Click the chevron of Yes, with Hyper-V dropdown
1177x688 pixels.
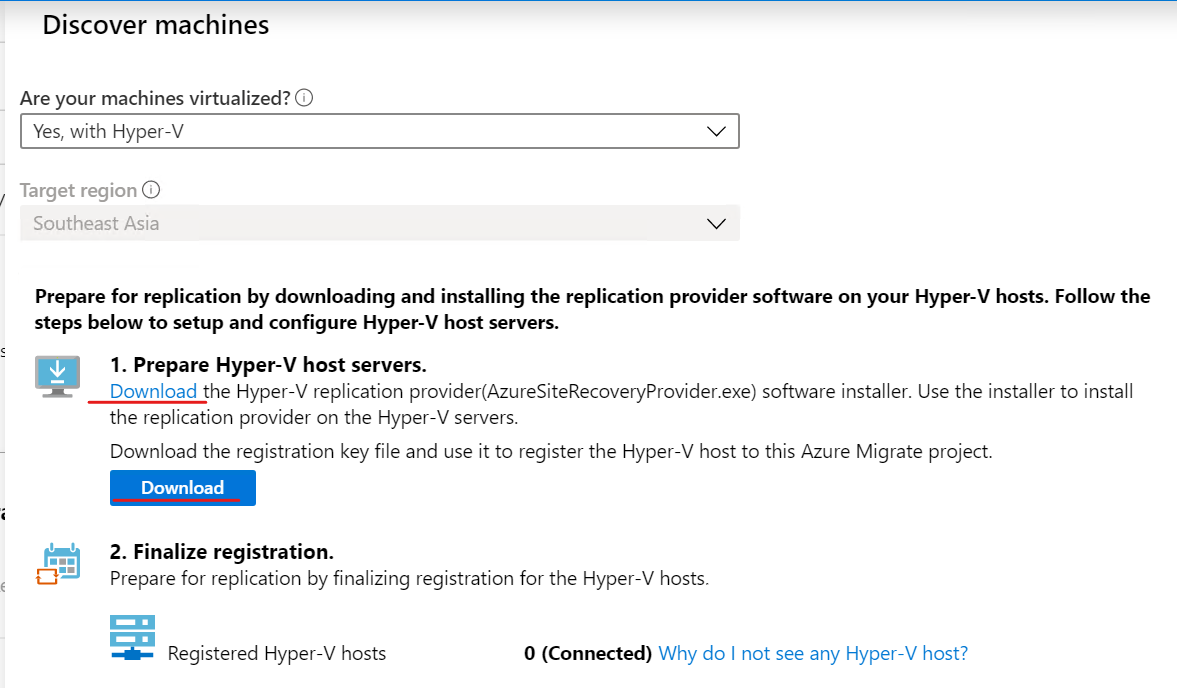(716, 131)
